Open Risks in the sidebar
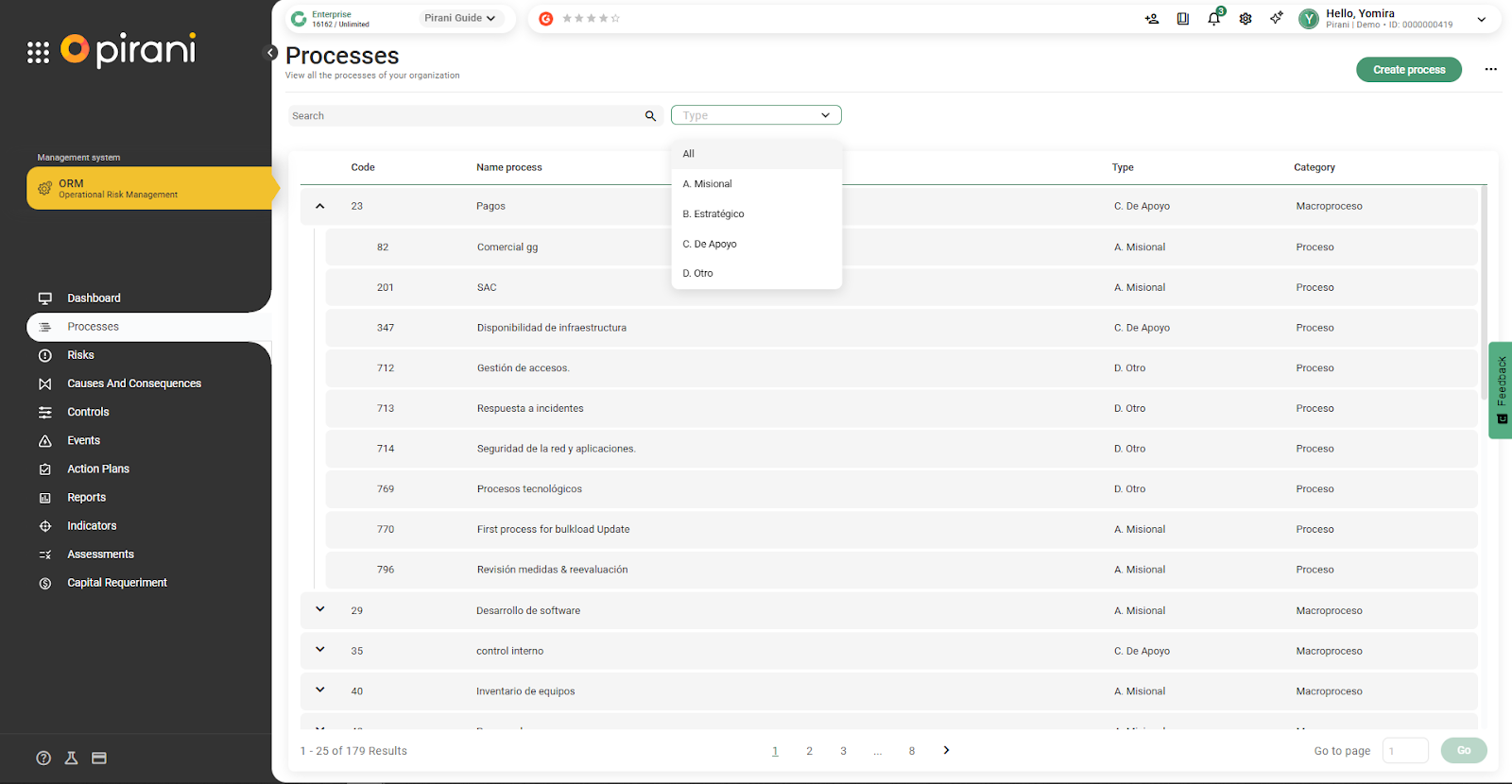1512x784 pixels. pyautogui.click(x=80, y=355)
